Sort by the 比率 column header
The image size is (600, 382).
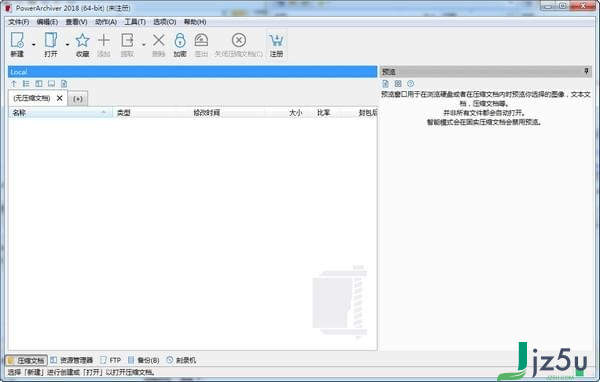point(324,113)
